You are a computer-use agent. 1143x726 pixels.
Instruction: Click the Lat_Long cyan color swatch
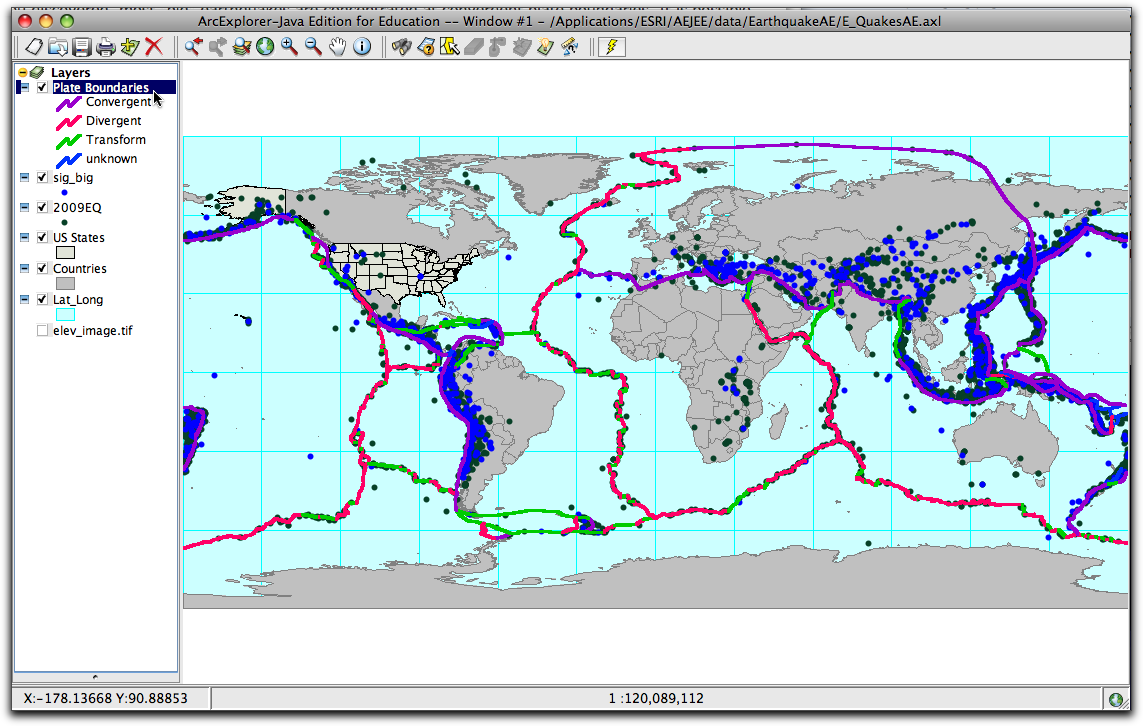coord(66,314)
